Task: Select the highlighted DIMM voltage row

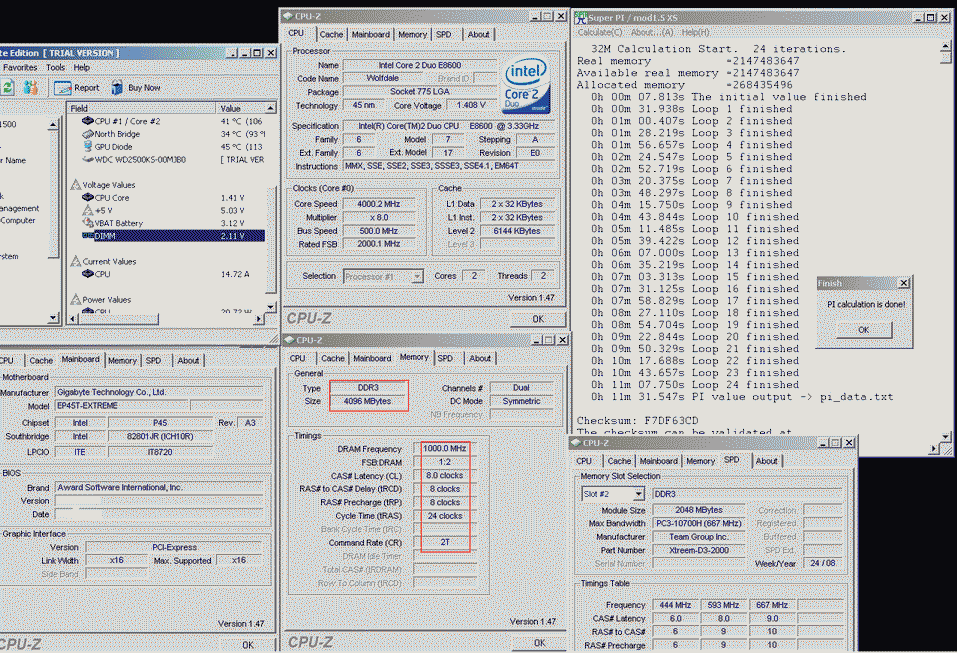Action: pos(104,236)
